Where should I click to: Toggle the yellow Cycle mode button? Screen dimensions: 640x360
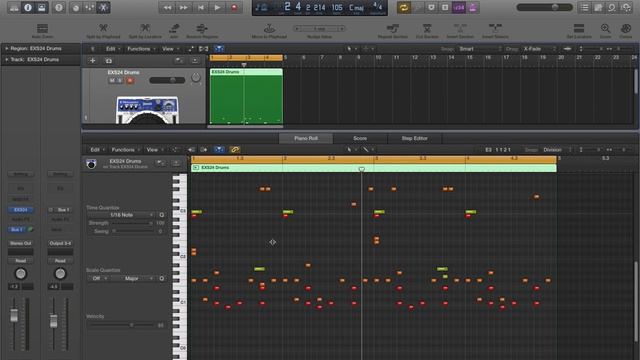(x=404, y=7)
